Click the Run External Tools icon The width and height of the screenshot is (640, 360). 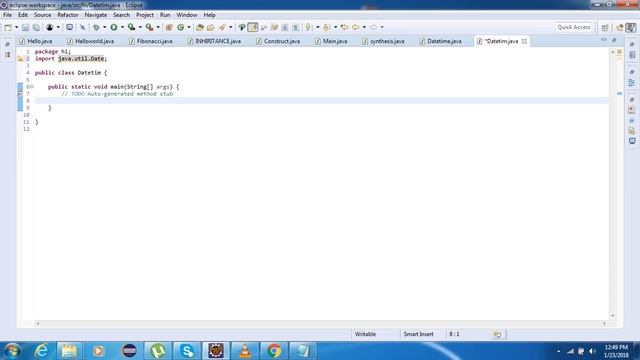[x=149, y=27]
